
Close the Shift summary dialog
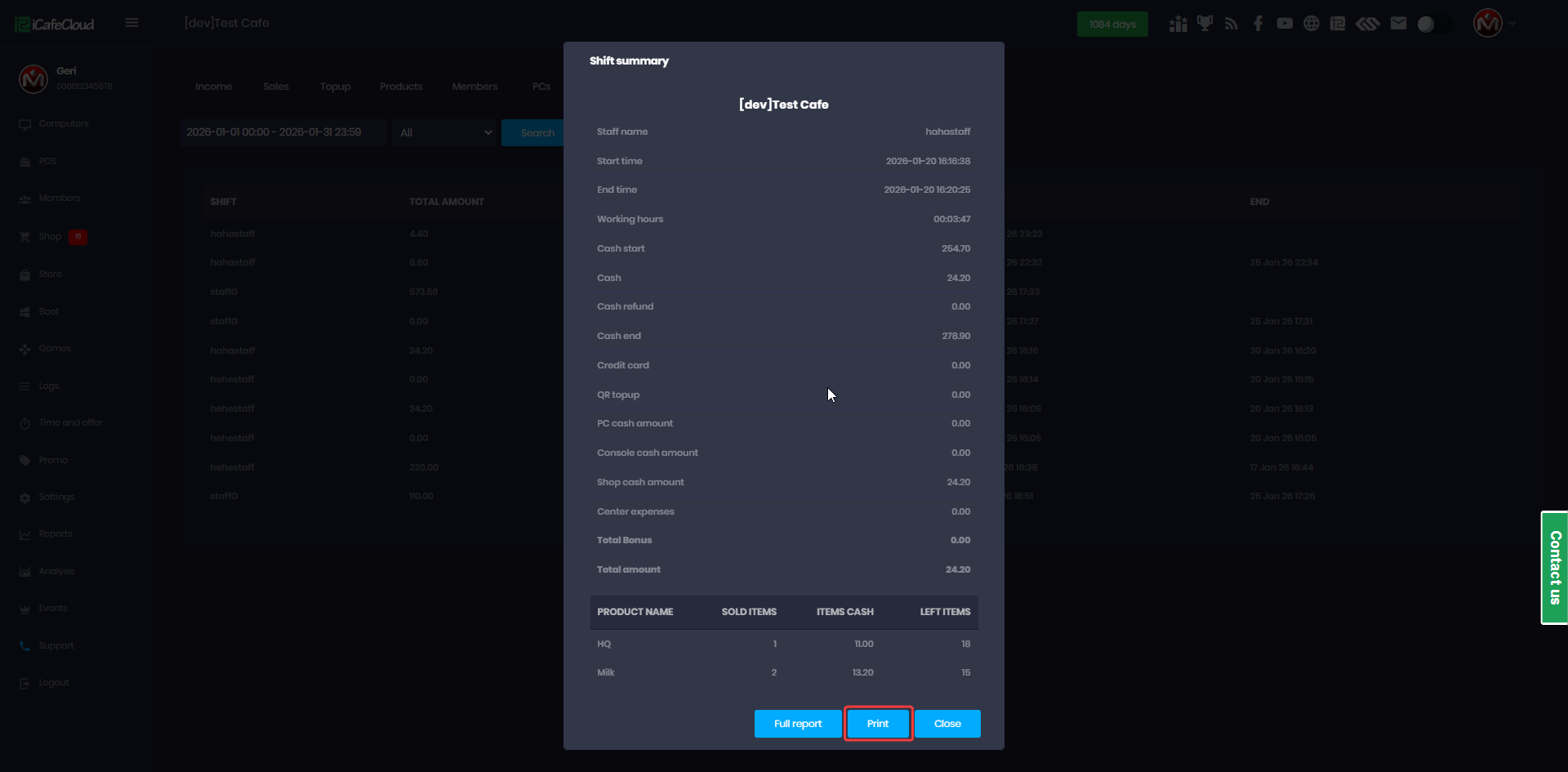pyautogui.click(x=947, y=724)
